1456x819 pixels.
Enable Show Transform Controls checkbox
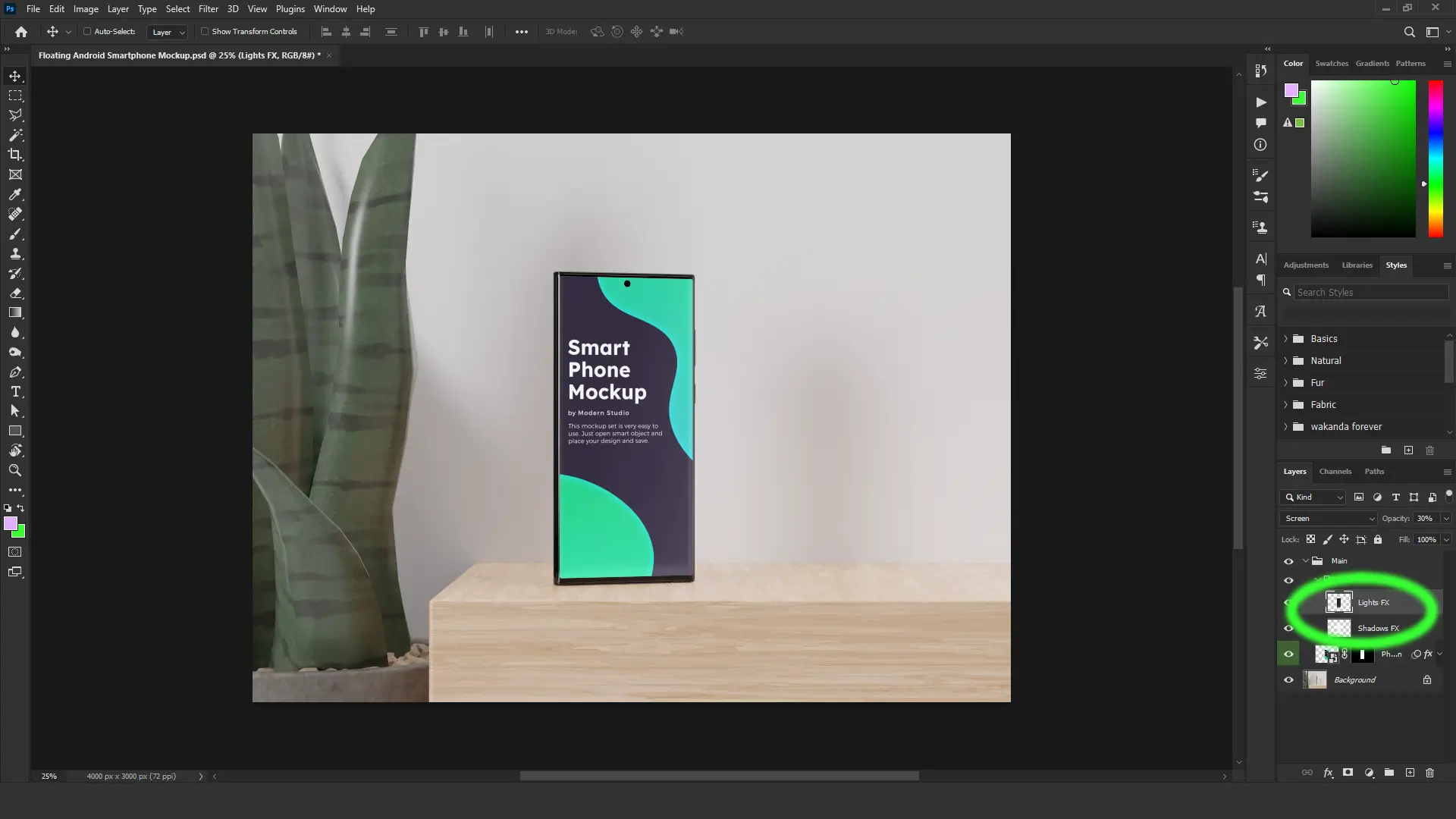205,32
